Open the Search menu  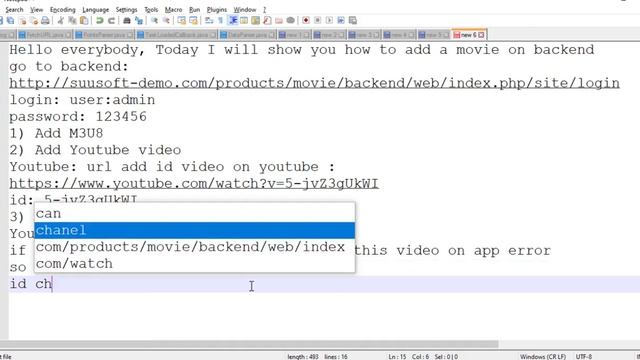point(14,9)
